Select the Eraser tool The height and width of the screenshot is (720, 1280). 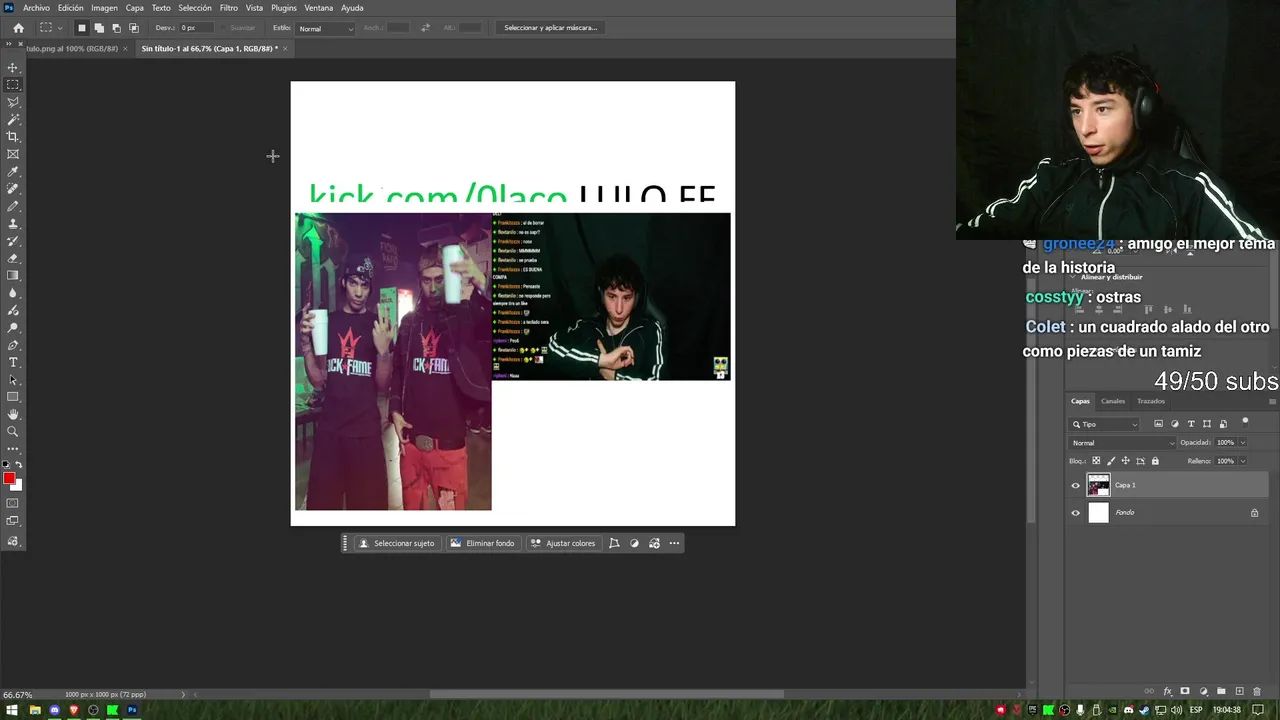pos(13,258)
